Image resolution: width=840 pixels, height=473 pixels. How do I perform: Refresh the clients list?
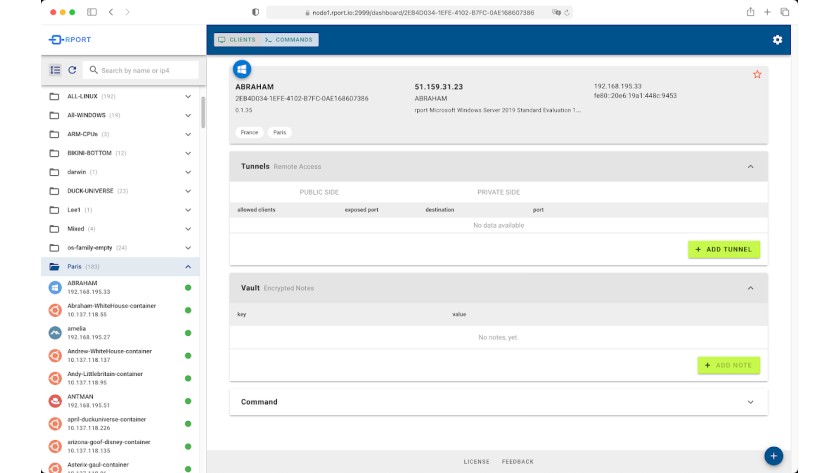click(72, 70)
